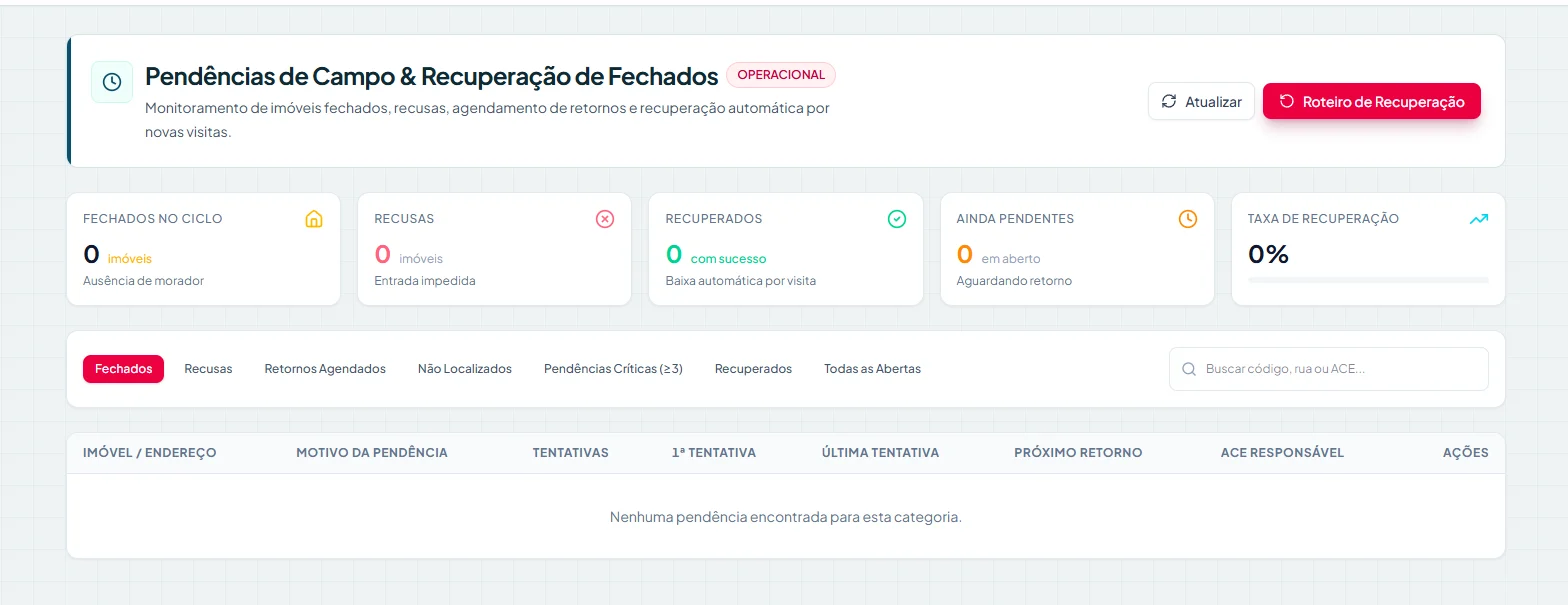Click the clock icon beside the page title

tap(112, 82)
